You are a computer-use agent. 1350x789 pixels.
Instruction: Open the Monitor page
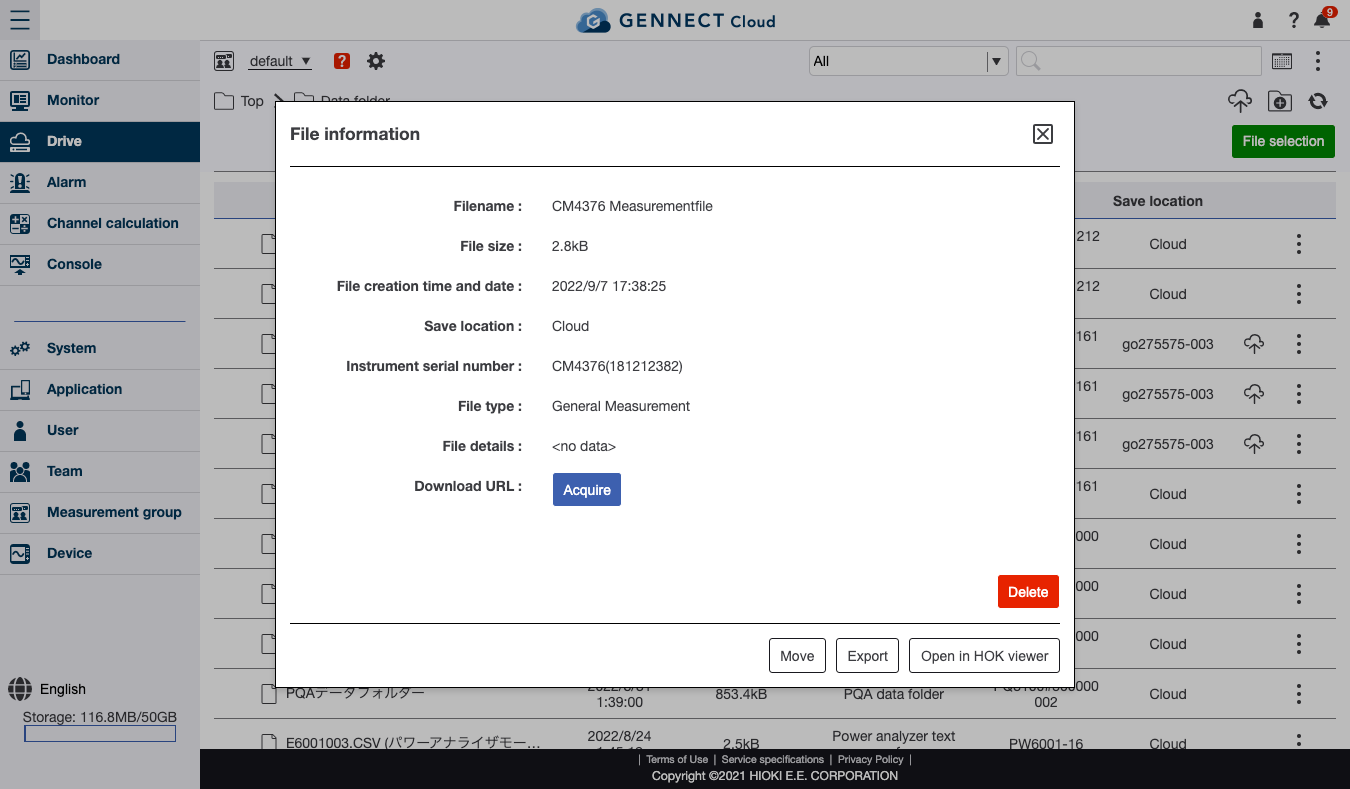click(x=100, y=101)
